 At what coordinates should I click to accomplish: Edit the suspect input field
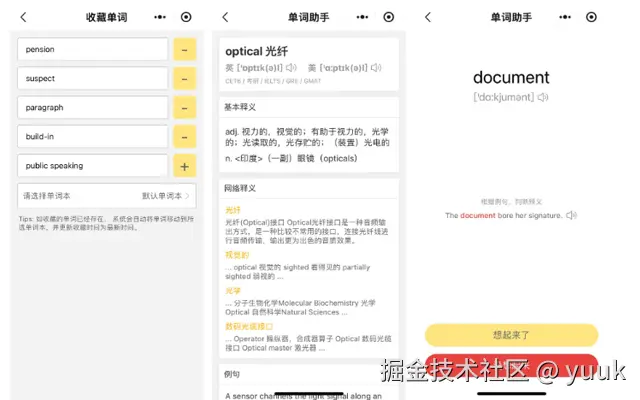(x=93, y=78)
